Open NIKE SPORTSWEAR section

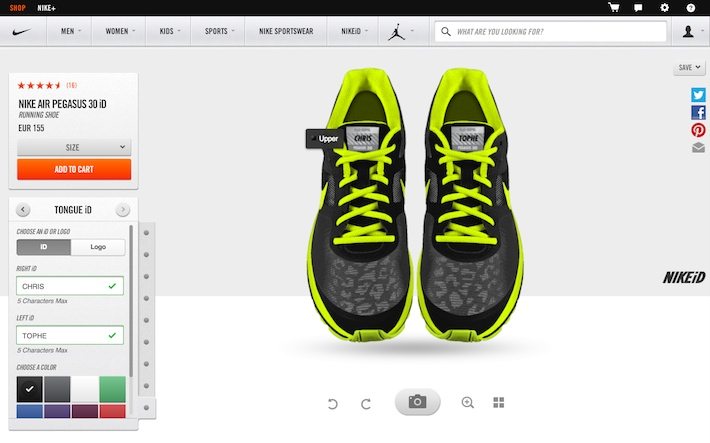[286, 31]
